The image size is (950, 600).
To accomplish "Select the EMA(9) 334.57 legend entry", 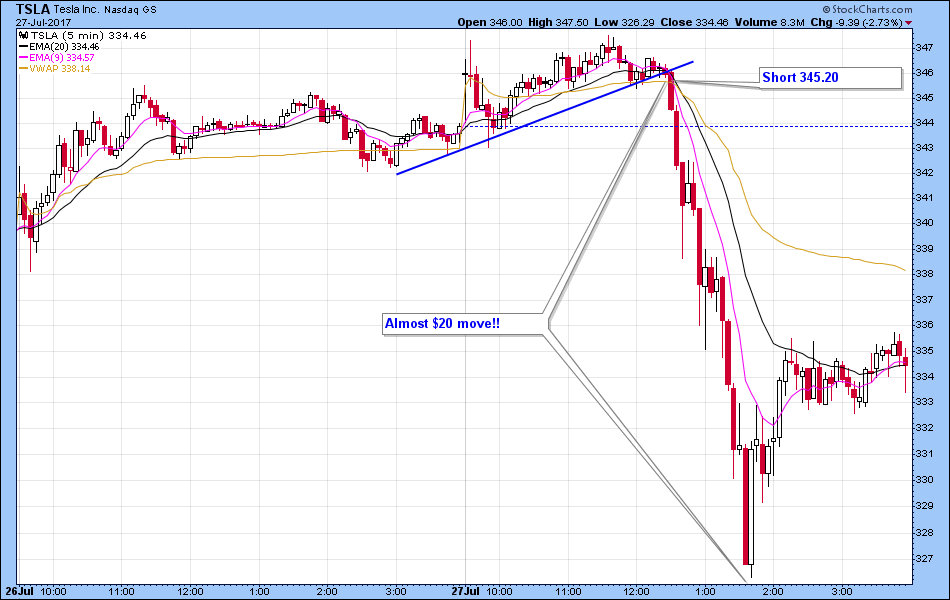I will pos(62,58).
